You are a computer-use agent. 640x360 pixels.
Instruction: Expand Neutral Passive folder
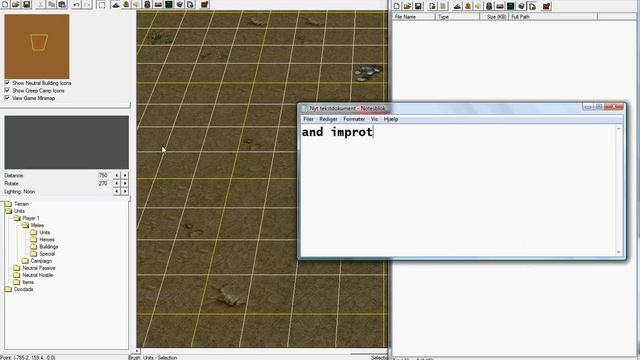(34, 268)
